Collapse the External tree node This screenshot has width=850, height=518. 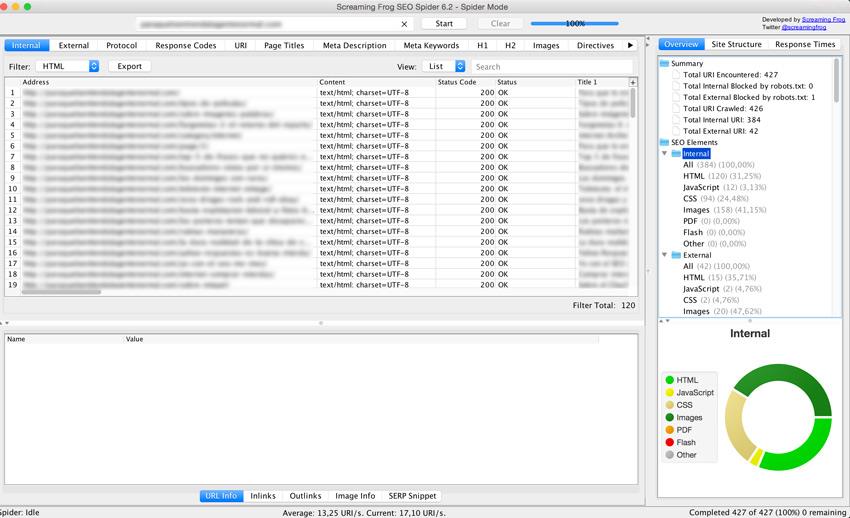665,255
